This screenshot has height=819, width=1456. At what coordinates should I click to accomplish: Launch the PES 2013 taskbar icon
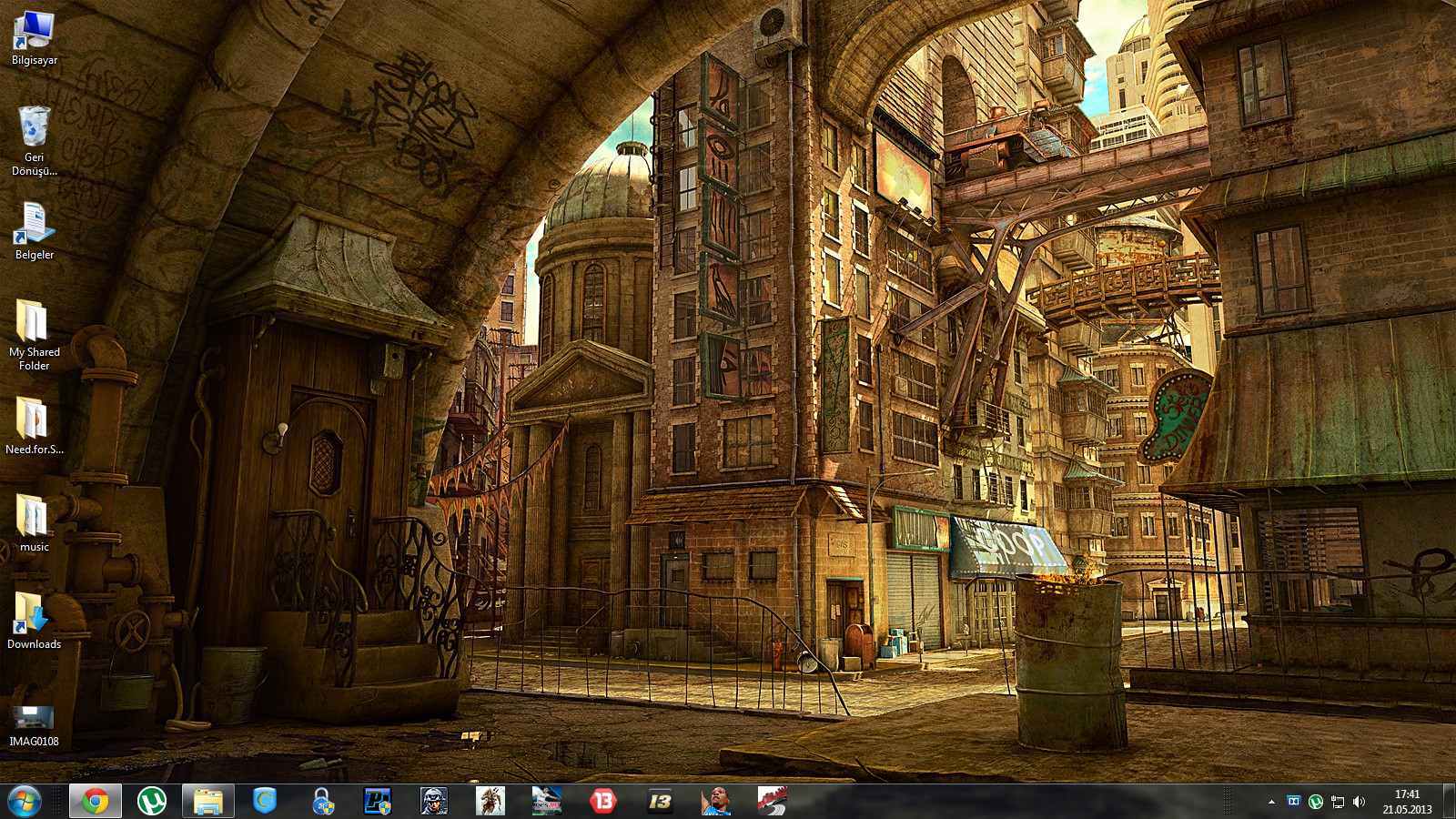[547, 802]
